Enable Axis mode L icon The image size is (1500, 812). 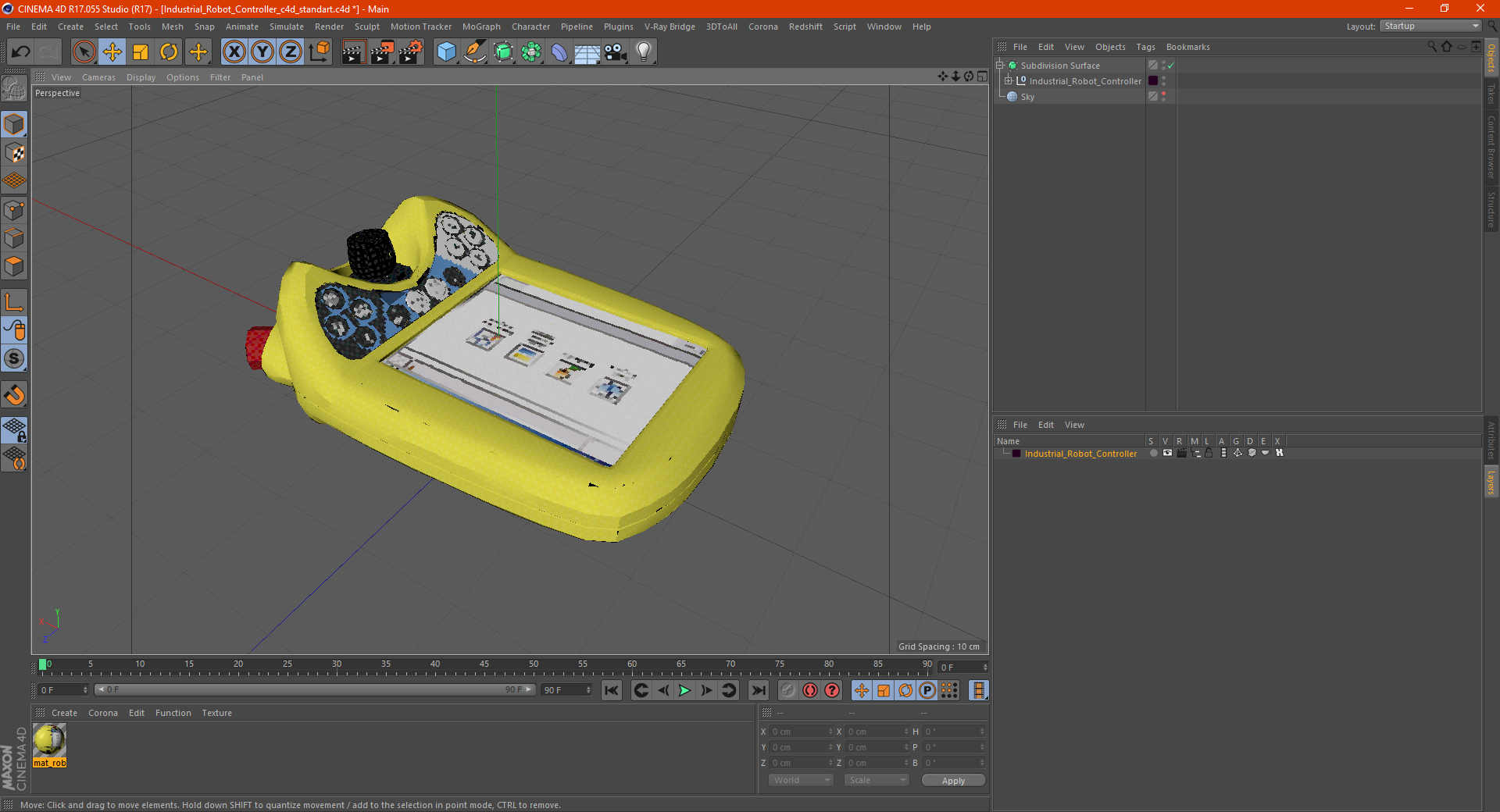pyautogui.click(x=14, y=302)
